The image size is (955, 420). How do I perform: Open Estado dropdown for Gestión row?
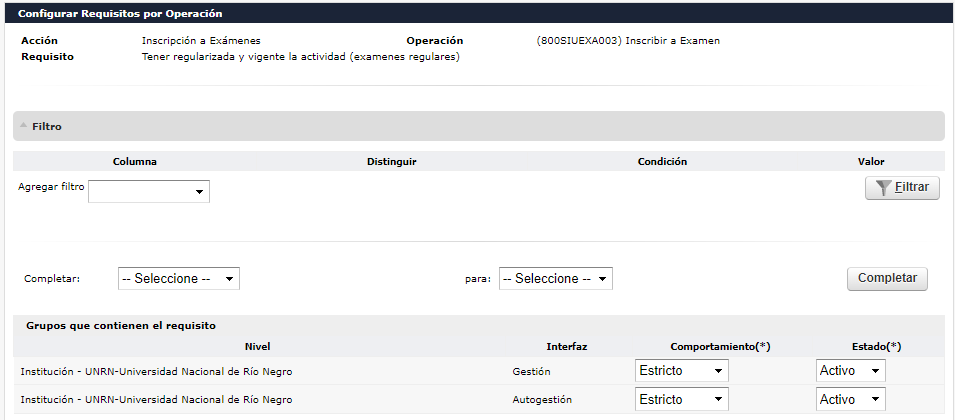(850, 371)
